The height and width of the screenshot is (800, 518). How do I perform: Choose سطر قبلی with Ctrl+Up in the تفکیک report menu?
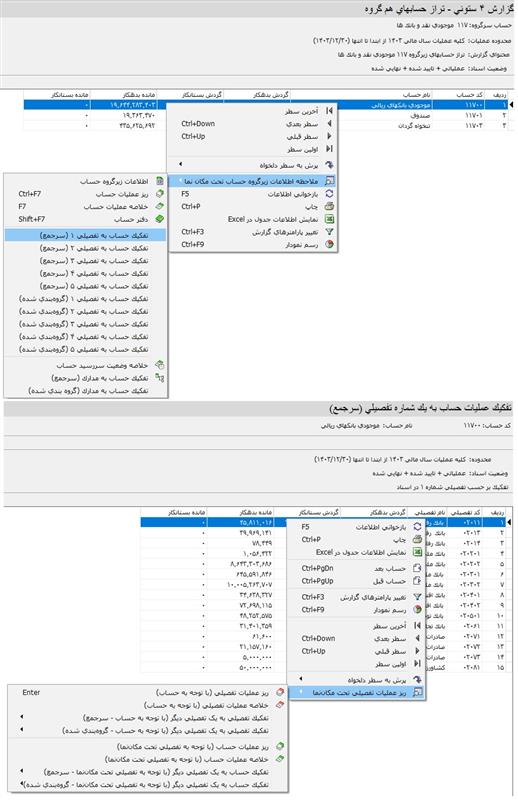(356, 651)
